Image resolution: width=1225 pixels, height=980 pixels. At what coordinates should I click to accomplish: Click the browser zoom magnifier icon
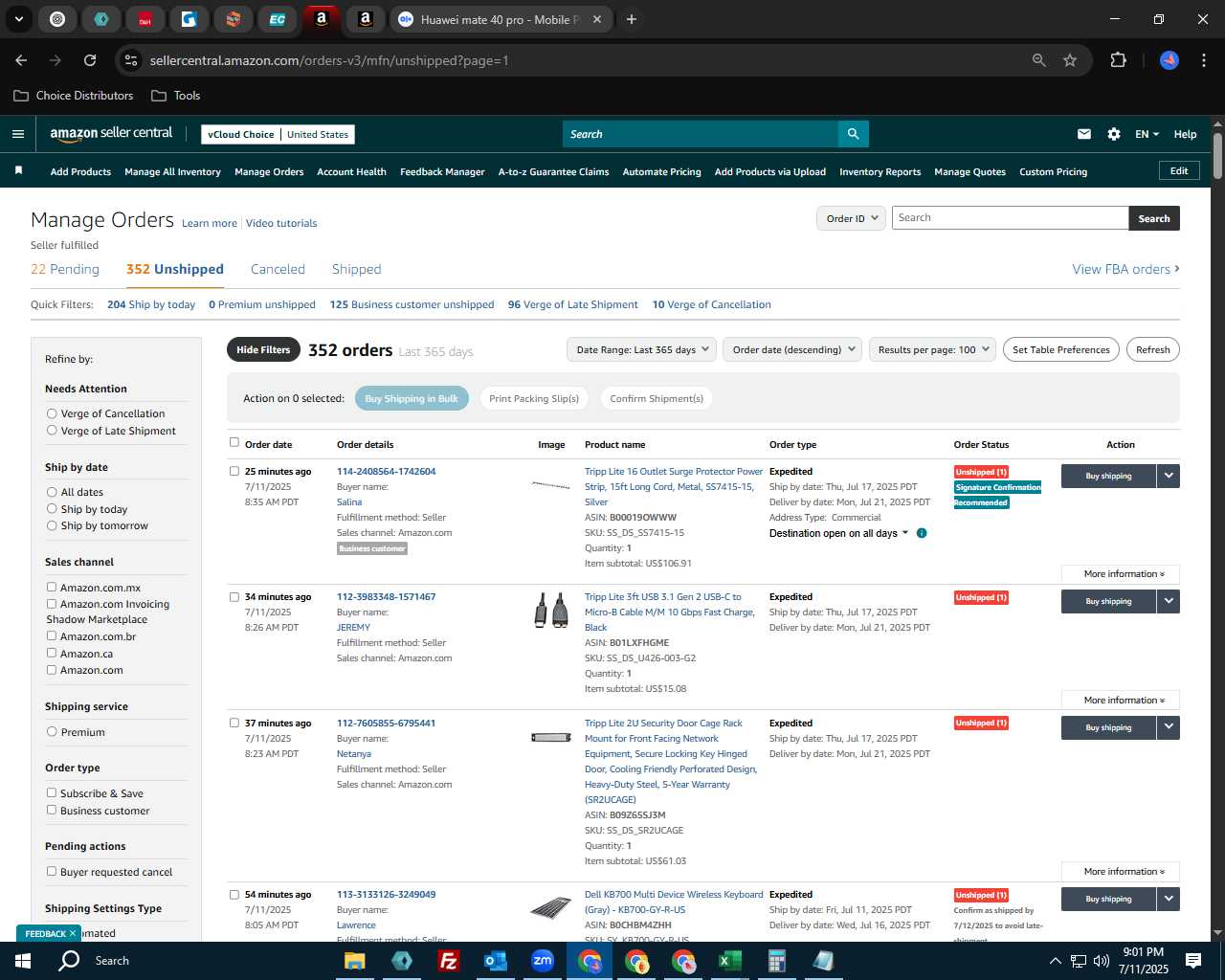1039,60
